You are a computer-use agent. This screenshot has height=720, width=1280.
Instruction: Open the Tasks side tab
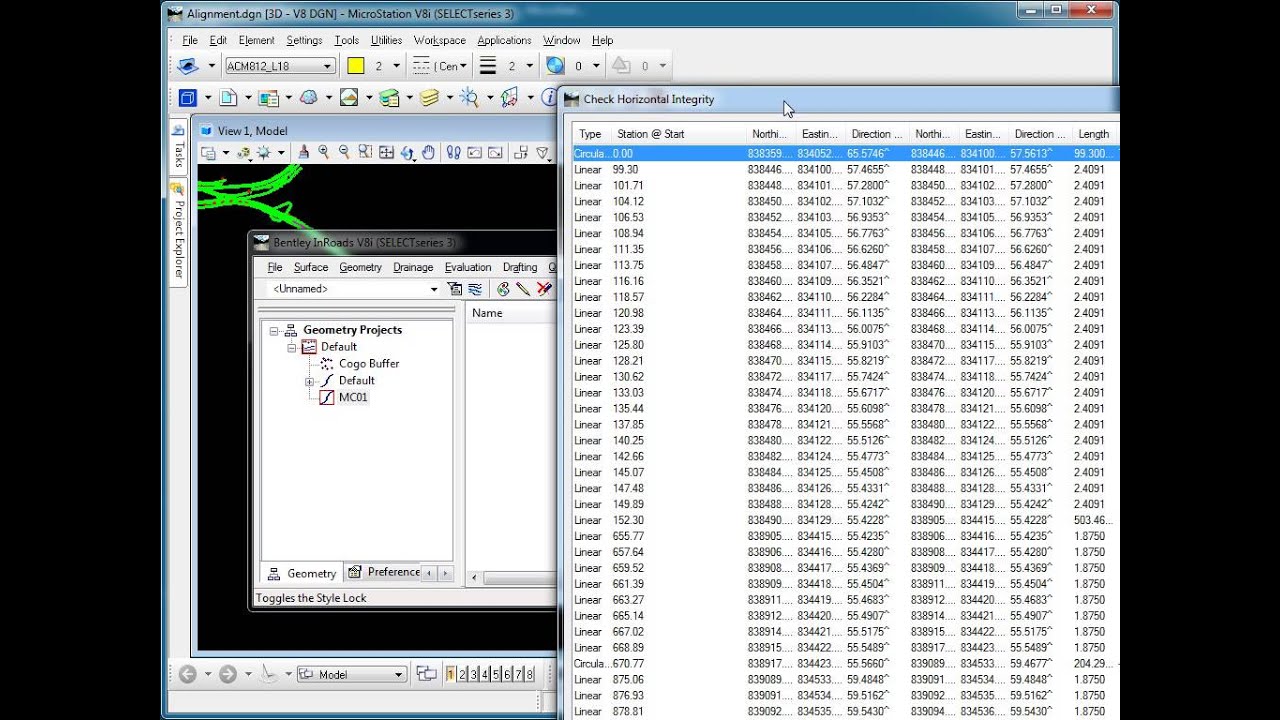[x=178, y=147]
